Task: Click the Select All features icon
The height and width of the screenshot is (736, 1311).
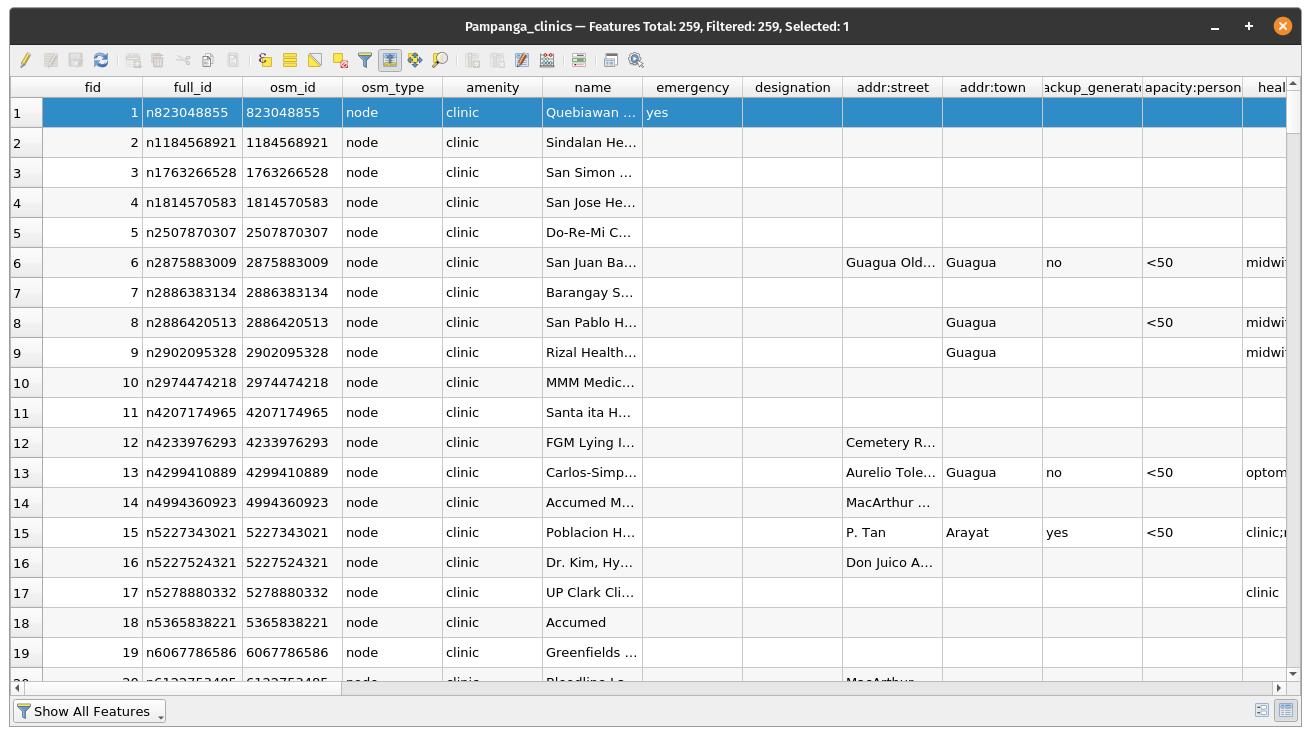Action: (x=290, y=60)
